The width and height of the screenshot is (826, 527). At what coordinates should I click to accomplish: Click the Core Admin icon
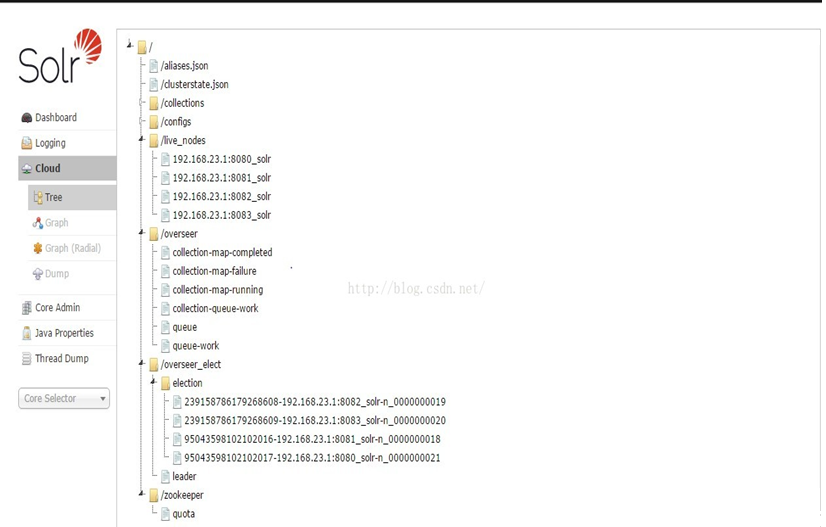(x=26, y=308)
